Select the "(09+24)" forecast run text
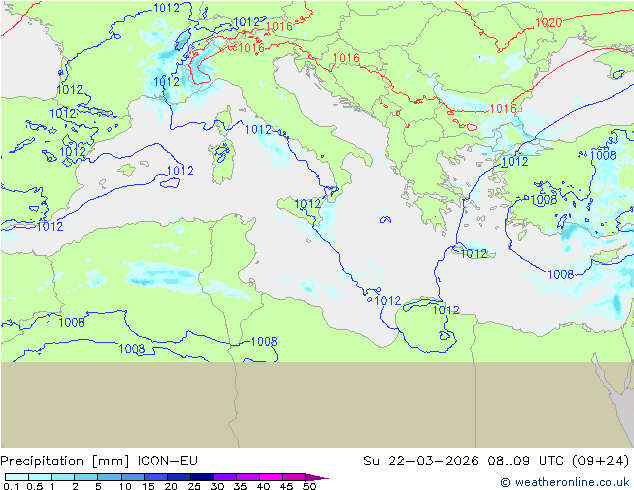 [x=601, y=461]
